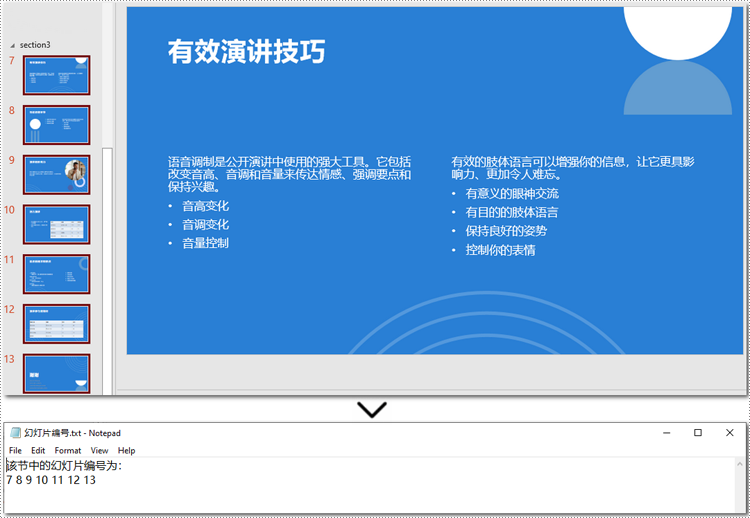
Task: Close the Notepad window
Action: pos(729,433)
